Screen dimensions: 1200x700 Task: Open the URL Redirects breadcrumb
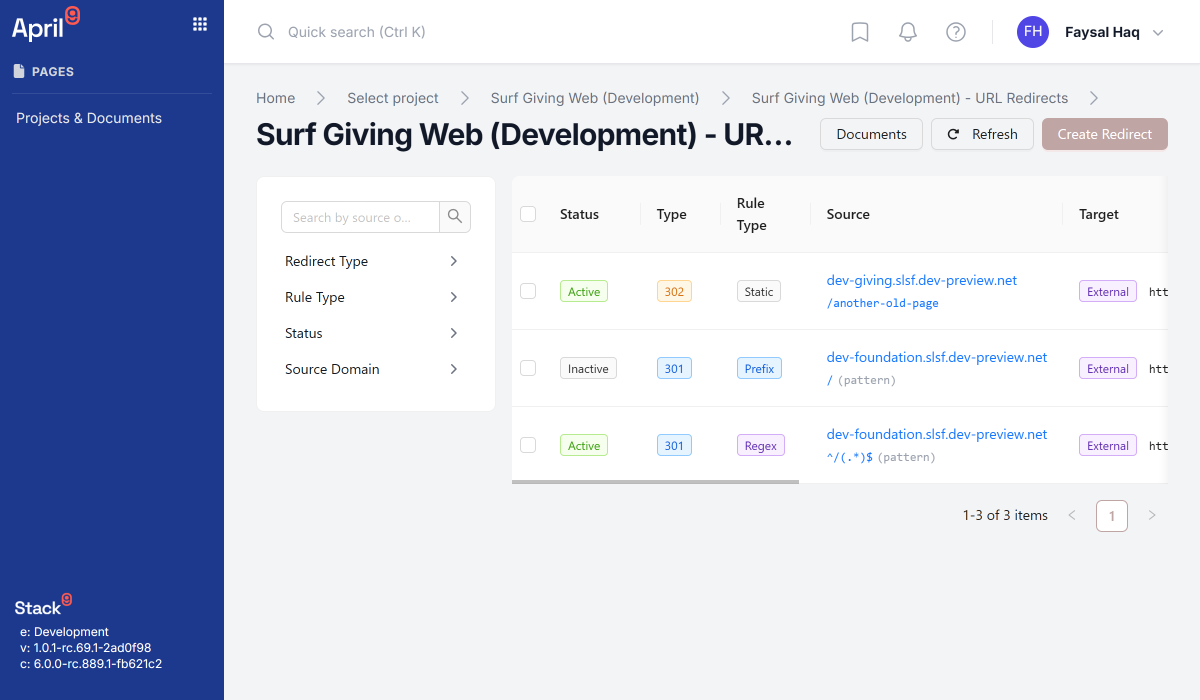[x=910, y=98]
